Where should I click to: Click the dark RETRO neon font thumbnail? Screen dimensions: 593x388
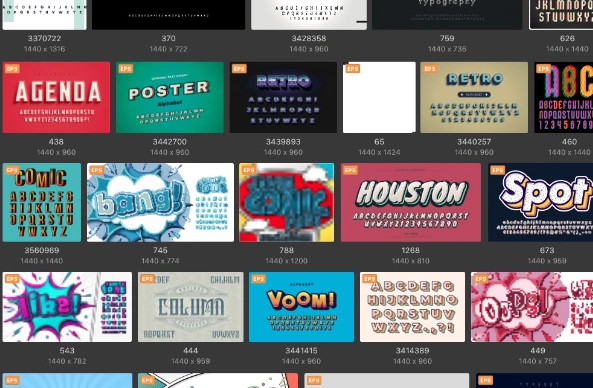pyautogui.click(x=283, y=98)
